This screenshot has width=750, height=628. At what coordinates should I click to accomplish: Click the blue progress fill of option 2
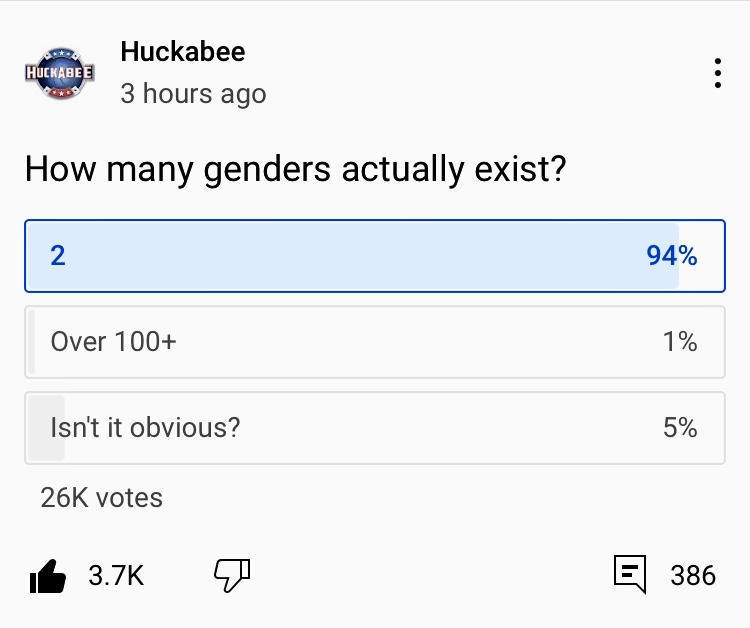(x=350, y=256)
